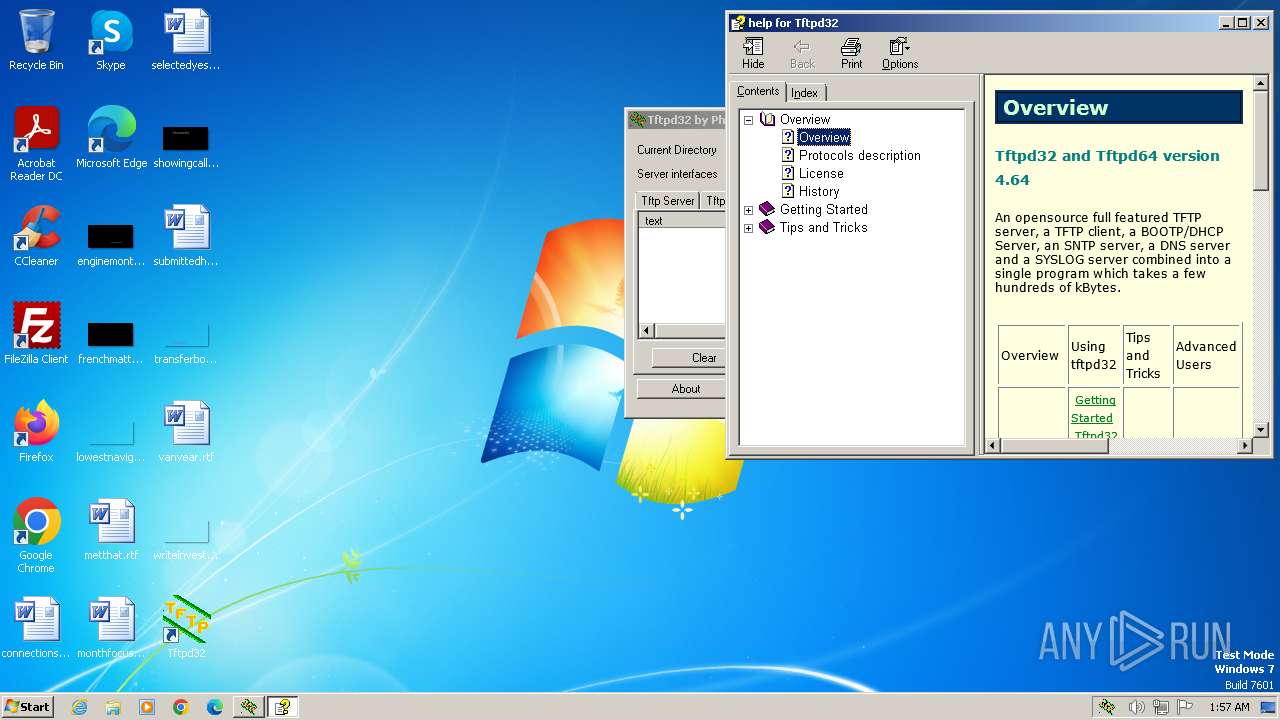Viewport: 1280px width, 720px height.
Task: Open Acrobat Reader DC desktop icon
Action: [x=36, y=145]
